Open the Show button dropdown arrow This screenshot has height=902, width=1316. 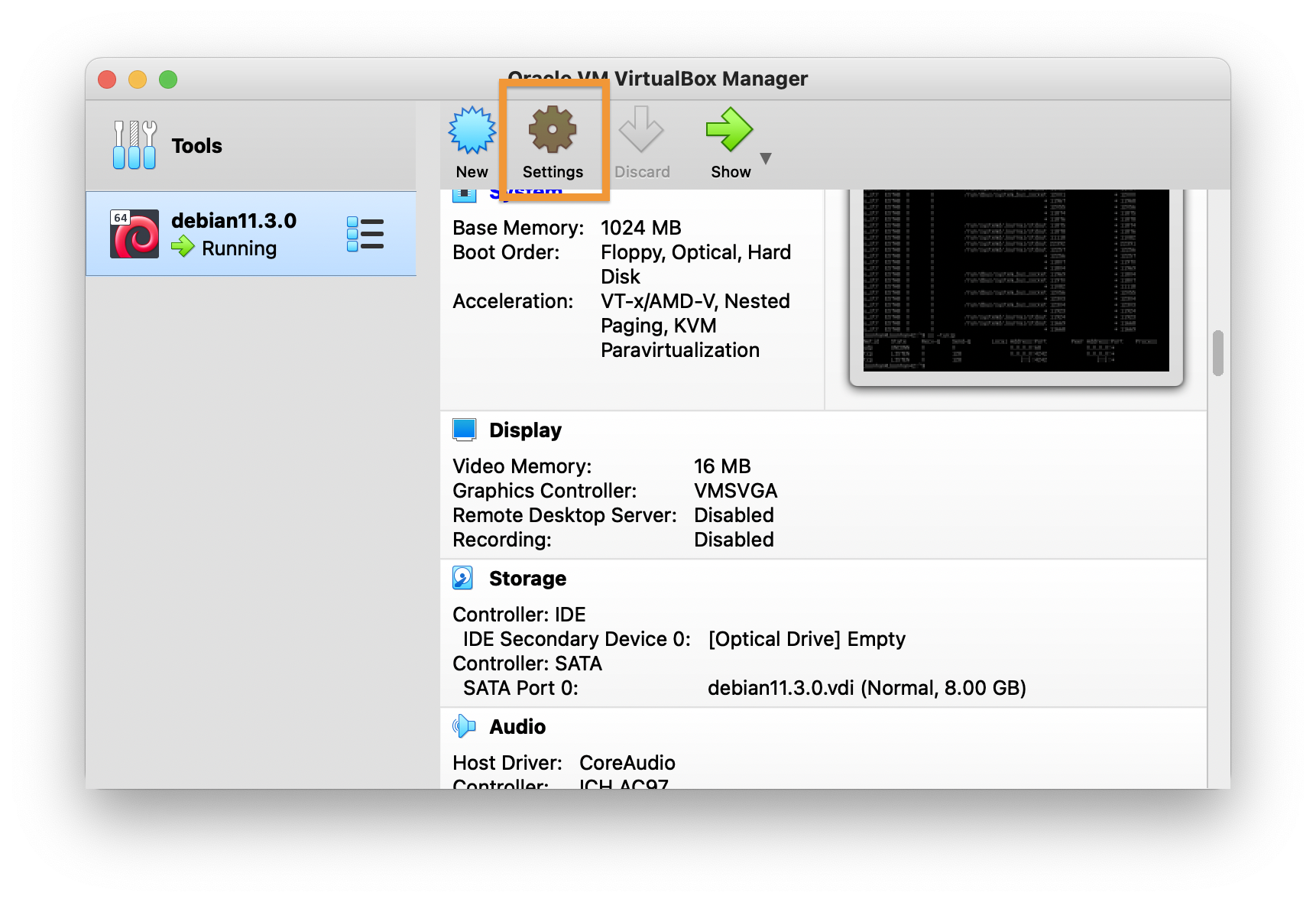766,158
